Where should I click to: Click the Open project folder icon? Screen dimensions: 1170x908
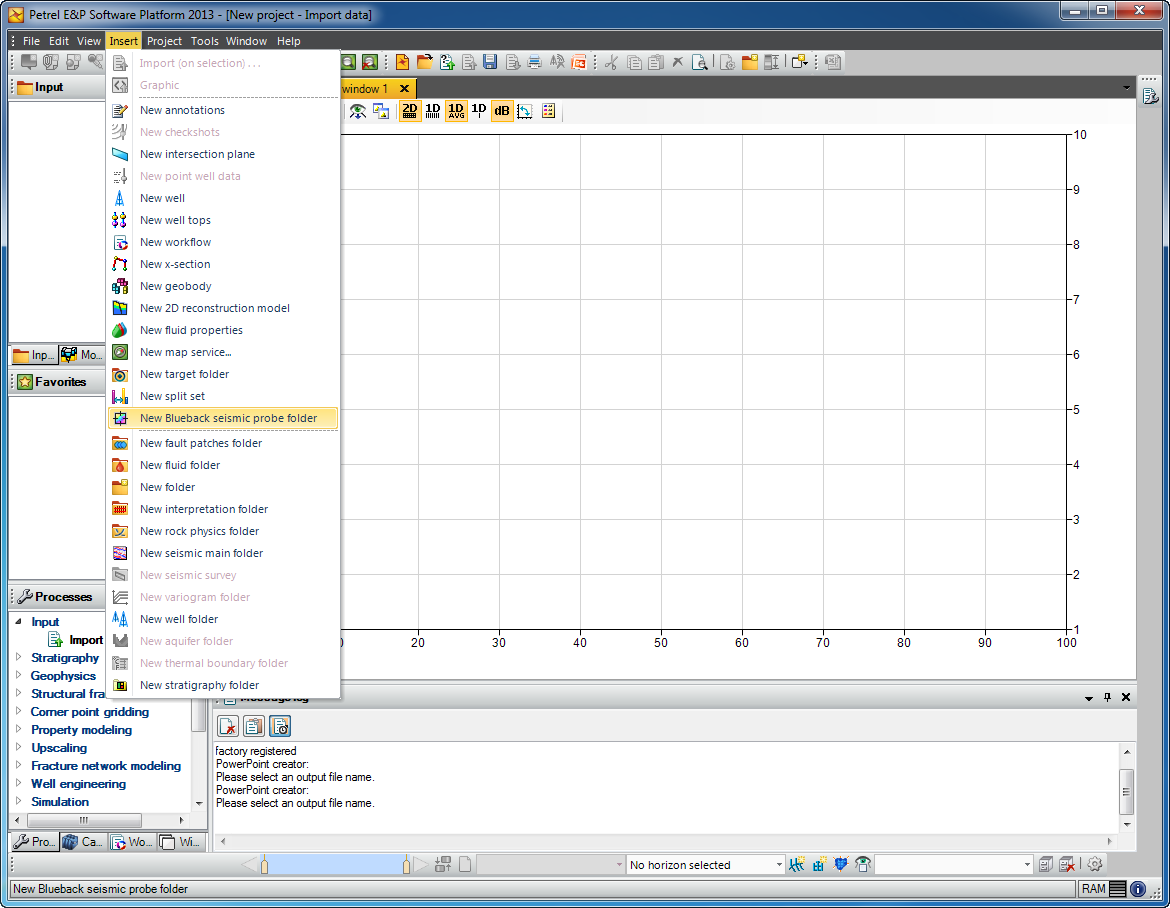coord(425,62)
